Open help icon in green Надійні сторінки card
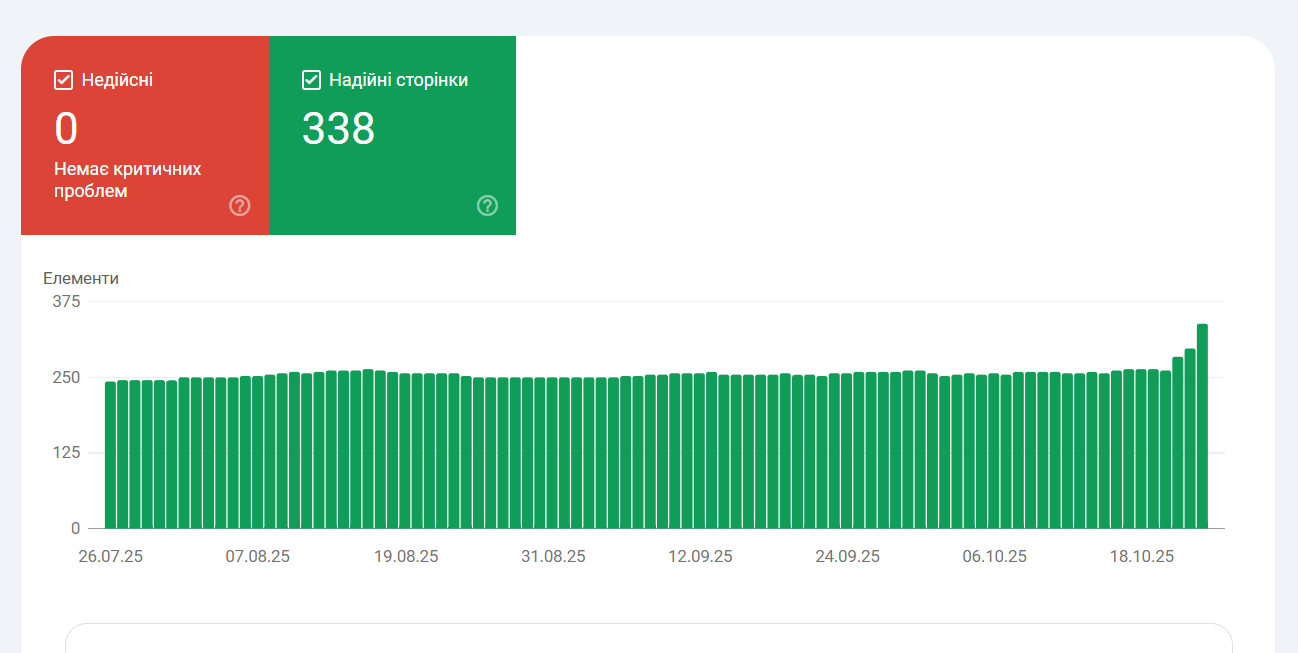The height and width of the screenshot is (653, 1298). click(487, 206)
